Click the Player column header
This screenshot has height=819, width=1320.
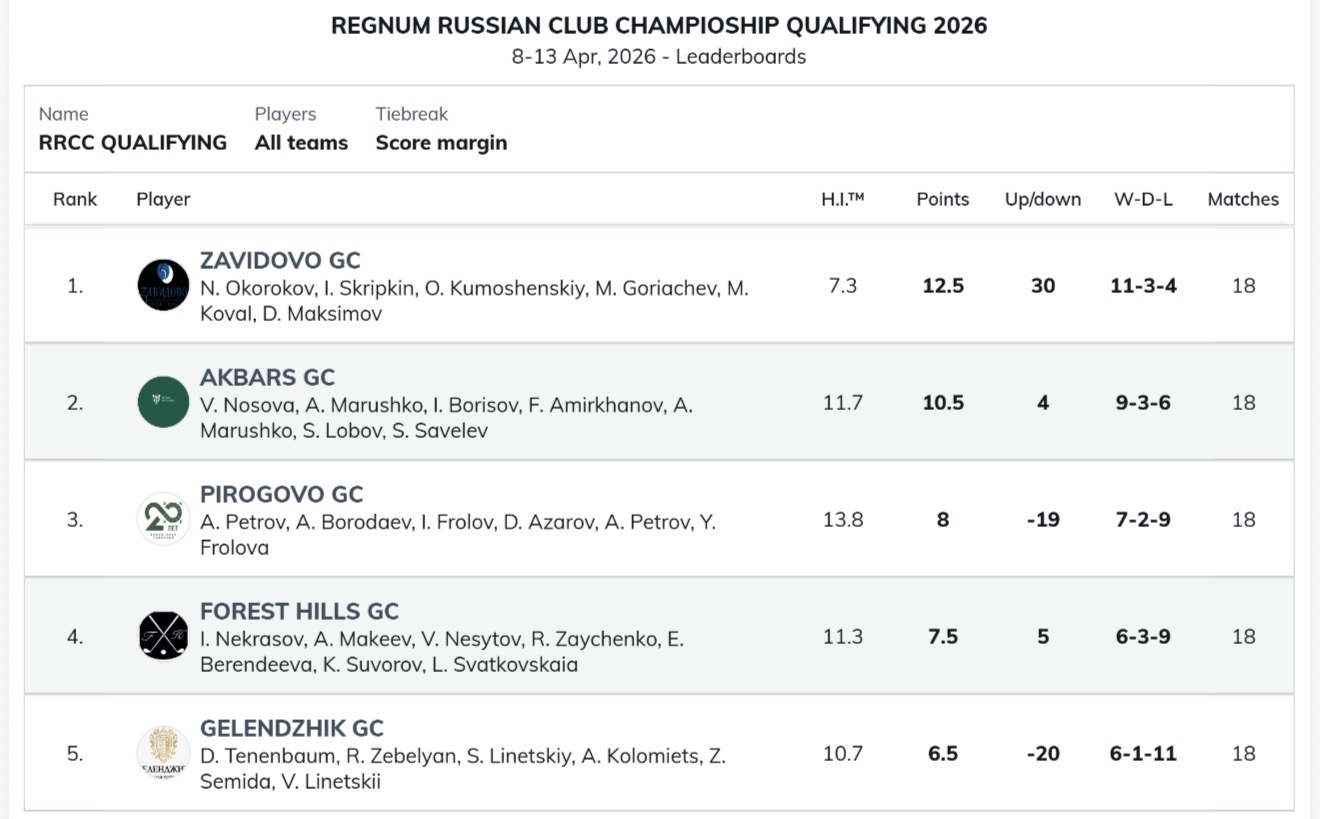tap(163, 199)
